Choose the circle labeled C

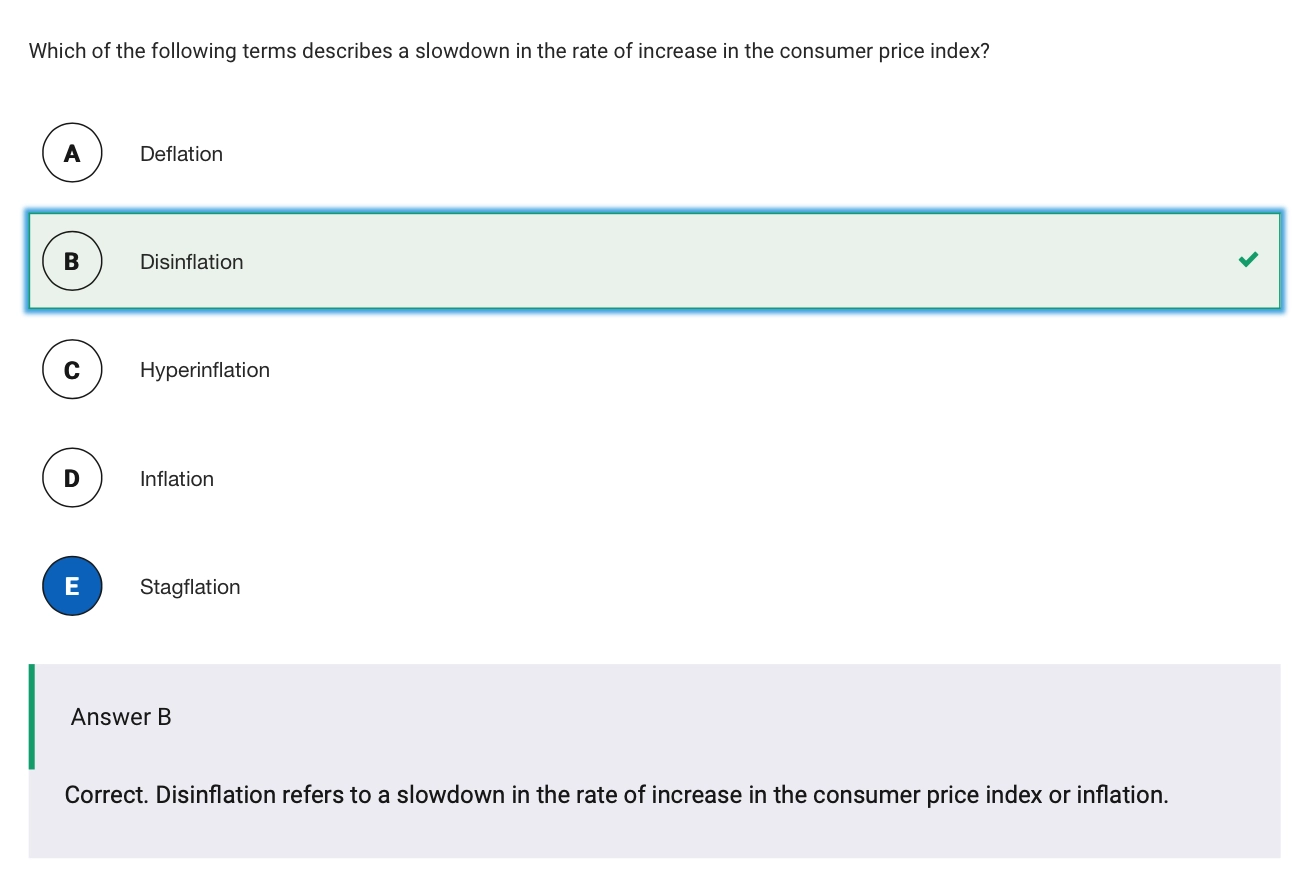point(72,370)
